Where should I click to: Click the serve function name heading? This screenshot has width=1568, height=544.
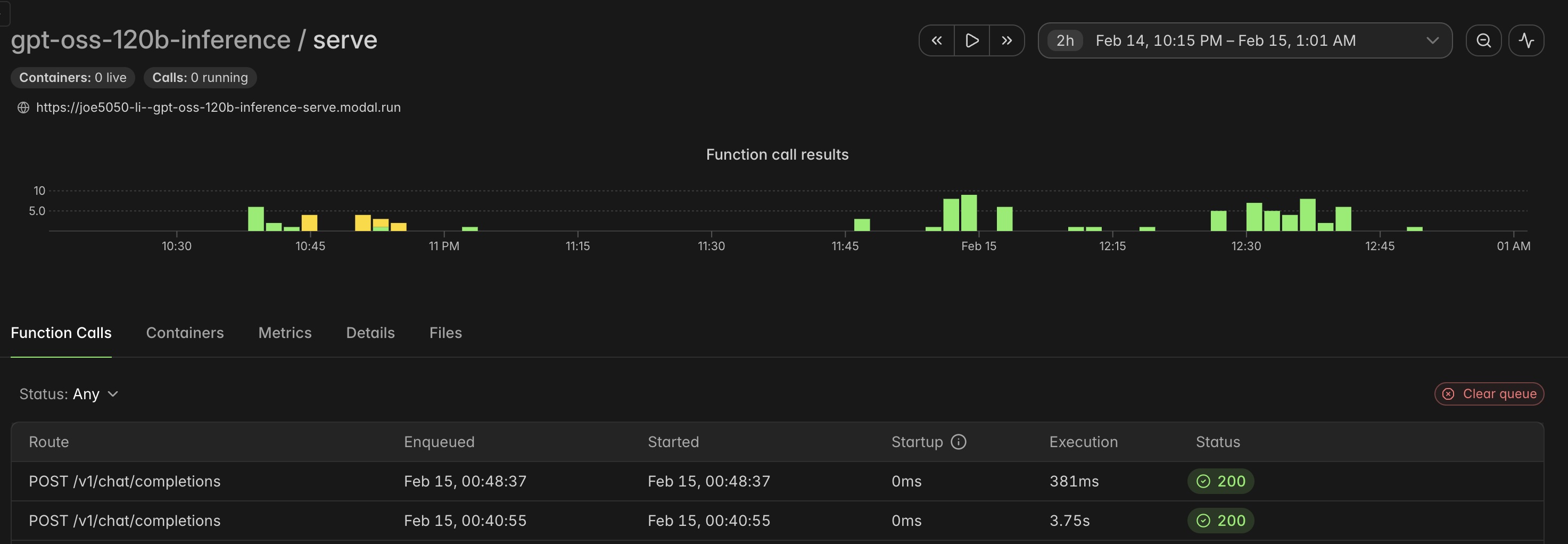point(345,40)
